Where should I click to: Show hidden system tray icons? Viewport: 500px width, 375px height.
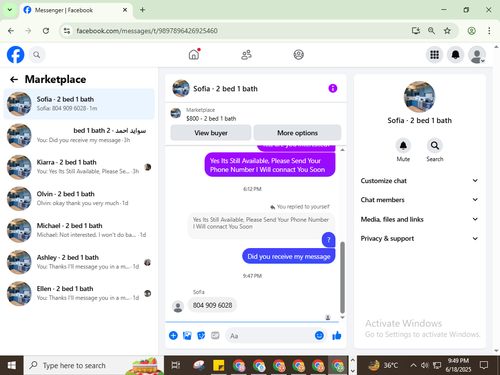pos(413,365)
